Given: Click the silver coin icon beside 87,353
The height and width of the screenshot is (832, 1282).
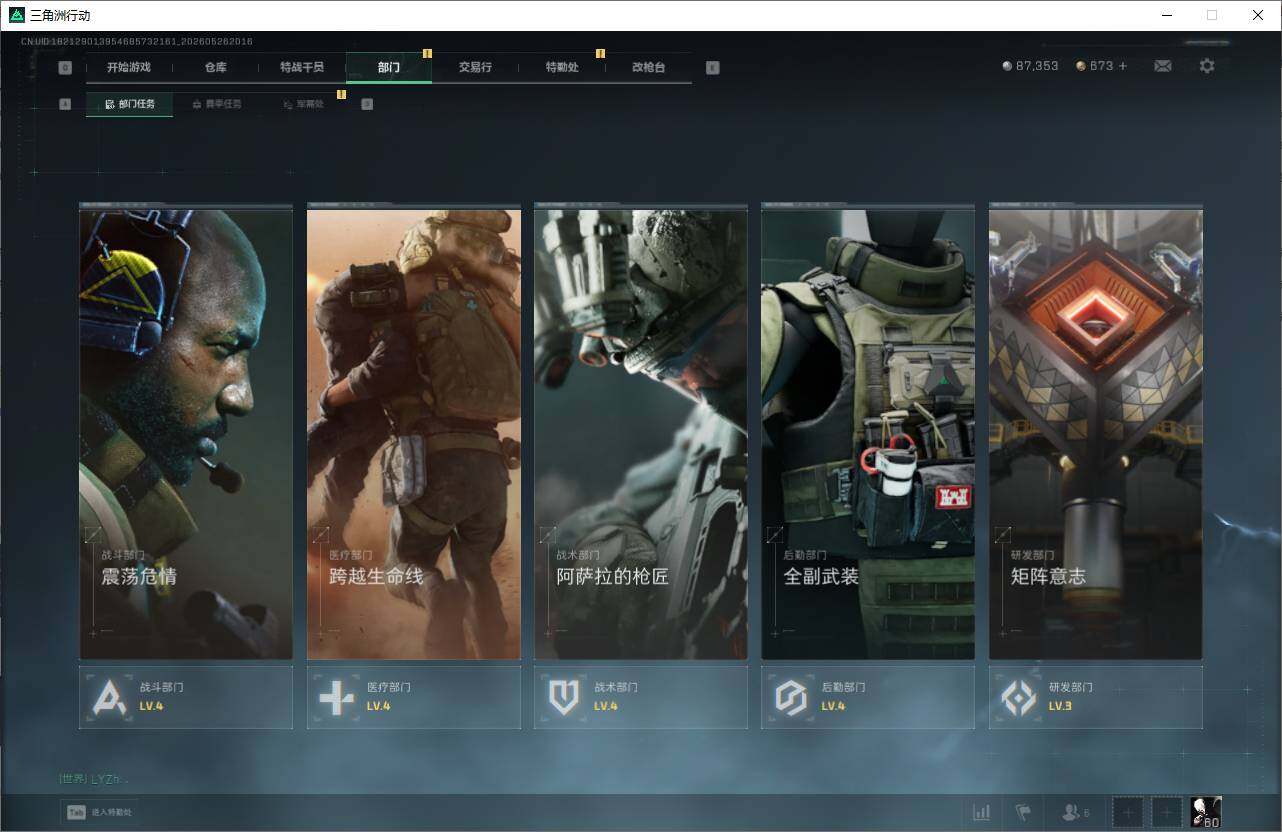Looking at the screenshot, I should pos(1007,66).
